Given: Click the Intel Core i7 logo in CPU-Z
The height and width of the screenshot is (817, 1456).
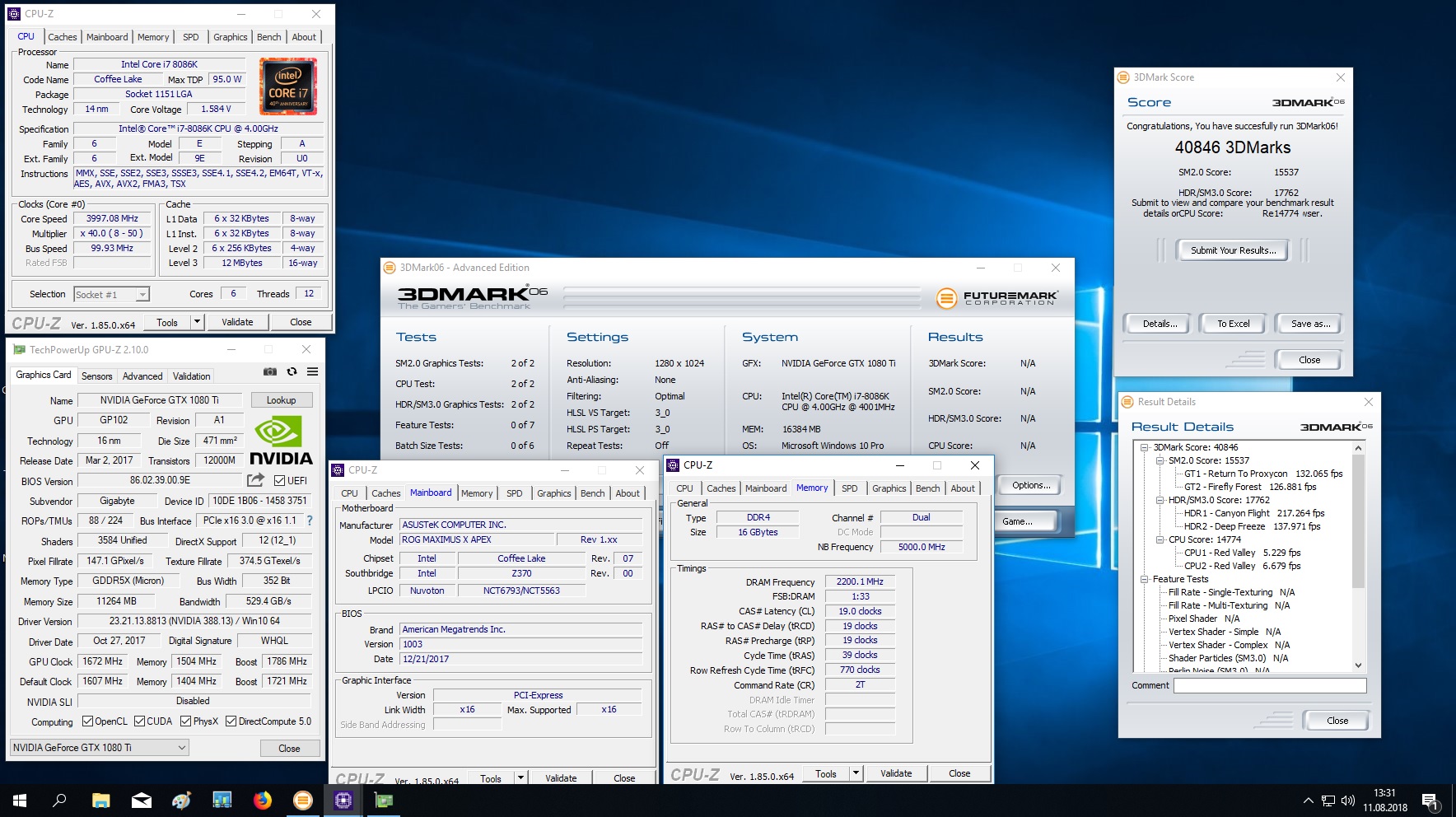Looking at the screenshot, I should click(x=288, y=86).
